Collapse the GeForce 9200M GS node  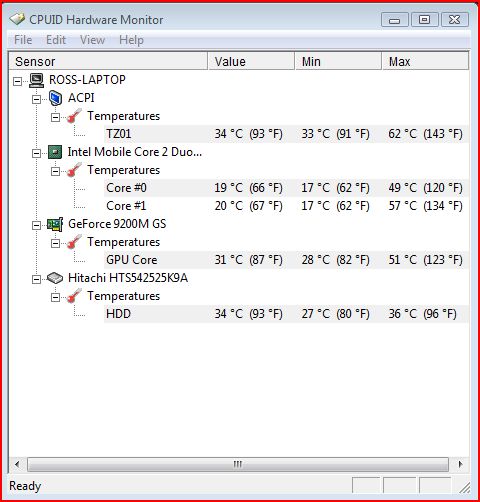(x=36, y=225)
